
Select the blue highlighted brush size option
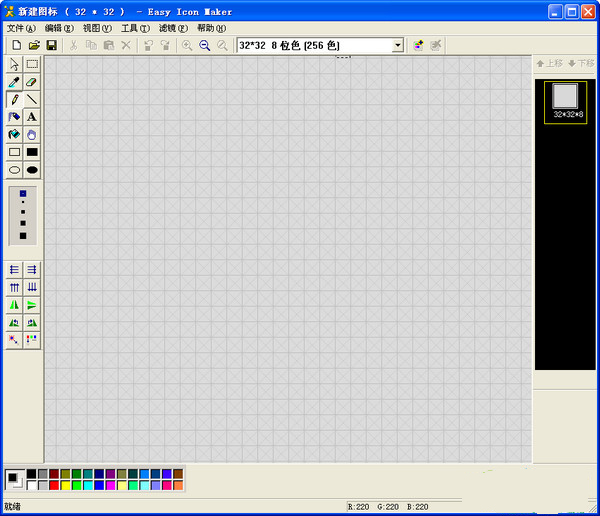click(x=23, y=194)
